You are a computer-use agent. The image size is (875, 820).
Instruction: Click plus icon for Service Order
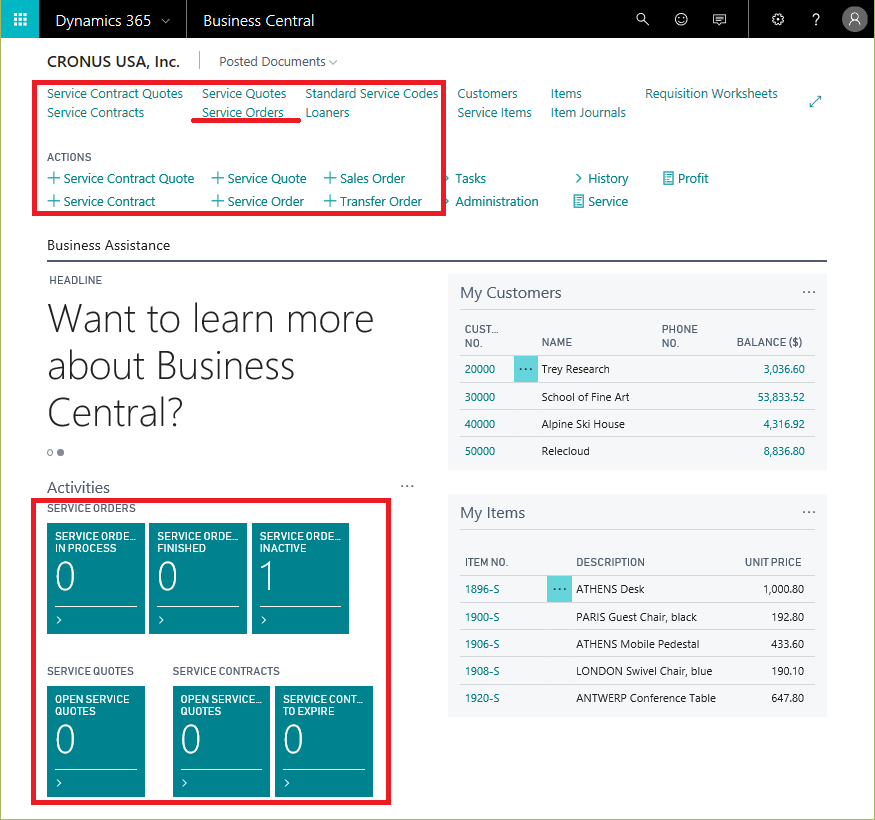218,201
